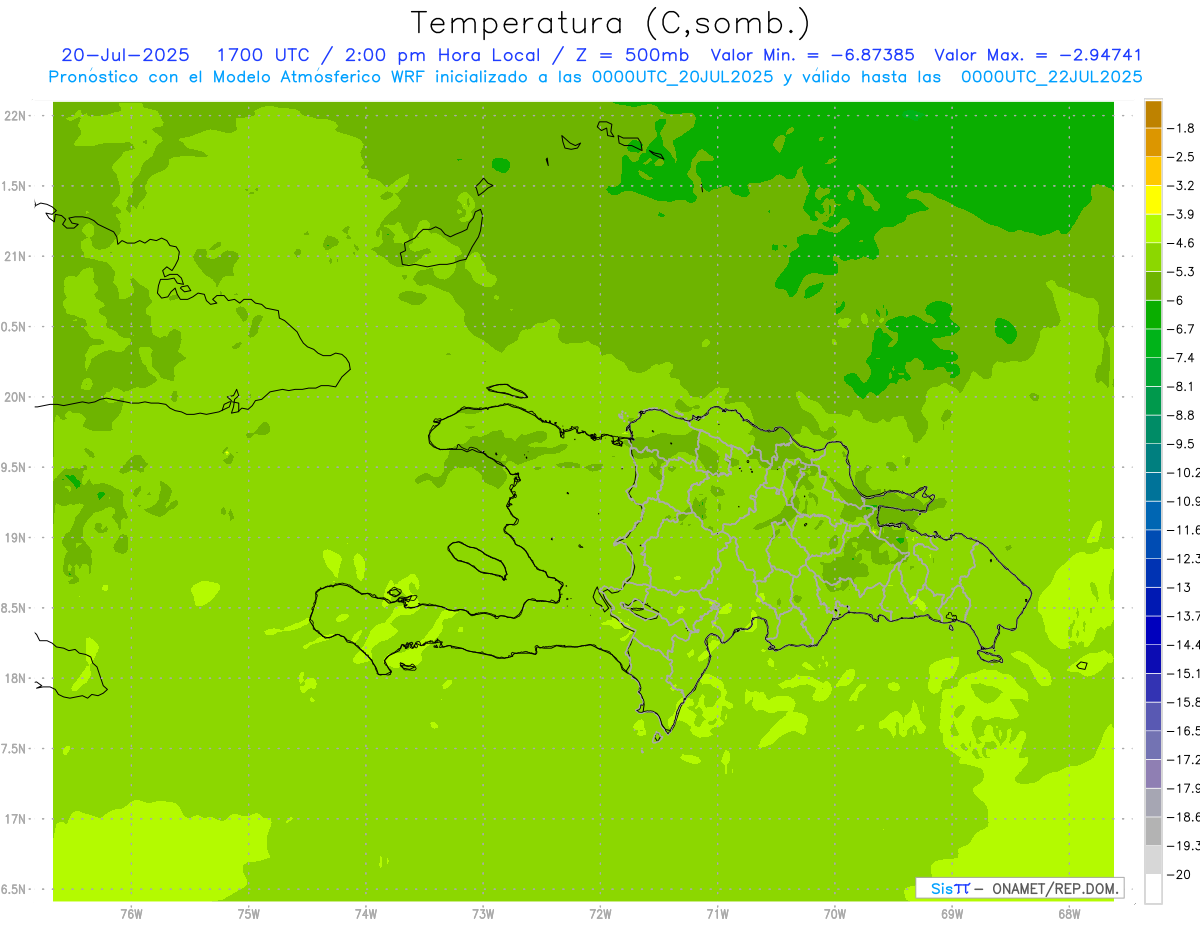Click the 17N latitude axis label

17,819
